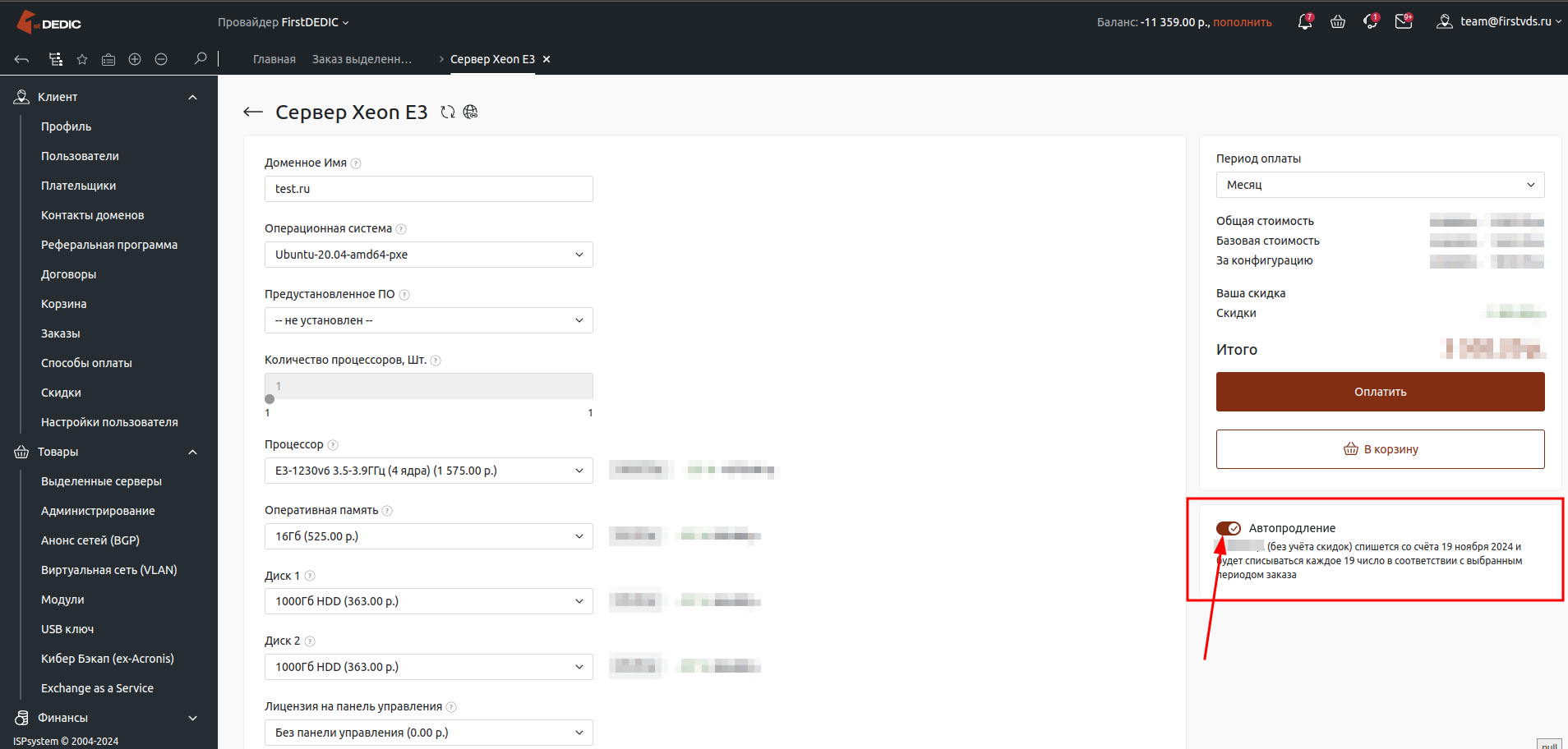The width and height of the screenshot is (1568, 749).
Task: Open the Диск 1 dropdown
Action: click(429, 601)
